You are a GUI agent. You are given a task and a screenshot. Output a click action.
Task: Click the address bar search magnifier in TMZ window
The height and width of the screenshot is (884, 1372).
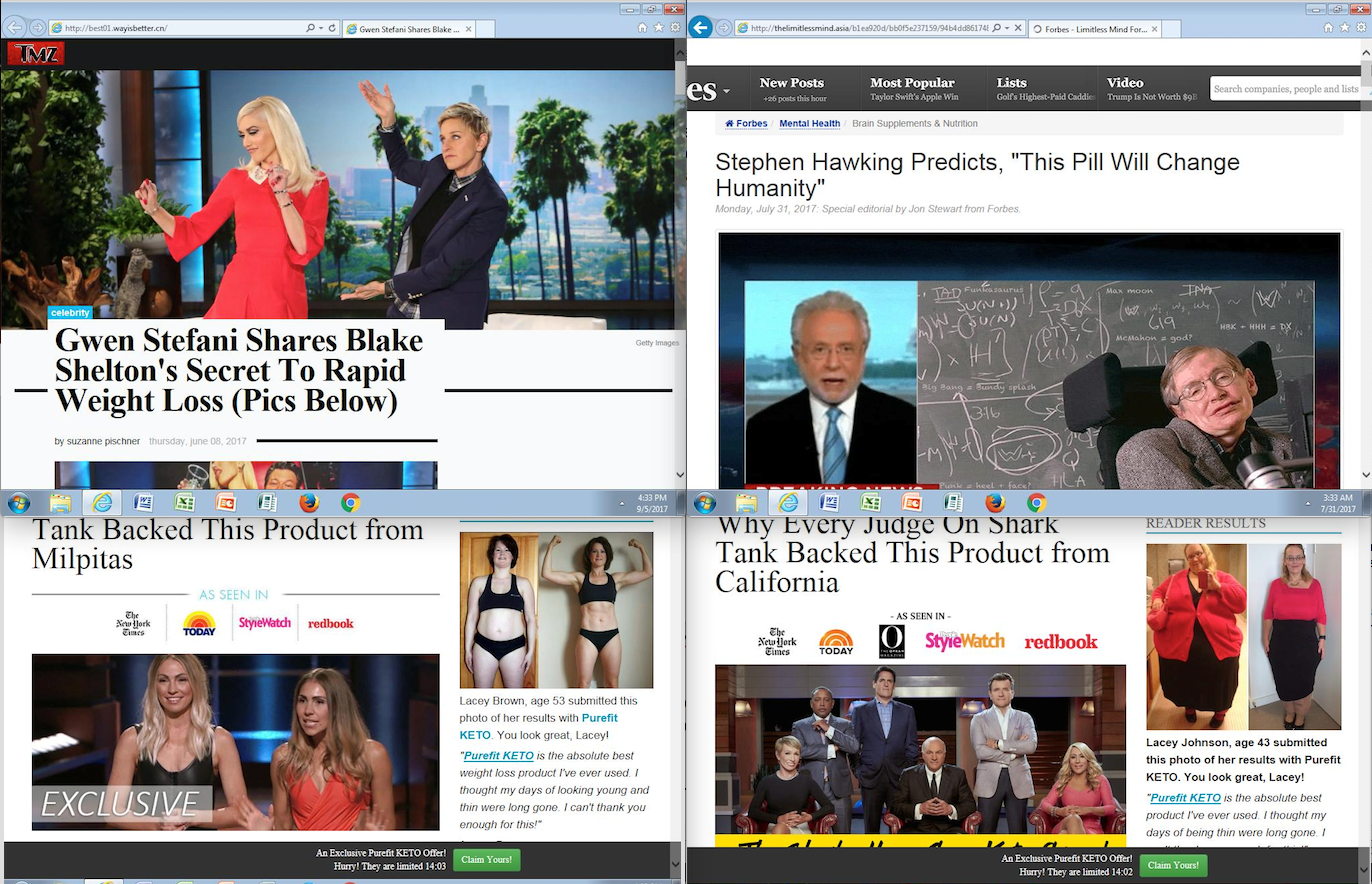click(x=310, y=28)
